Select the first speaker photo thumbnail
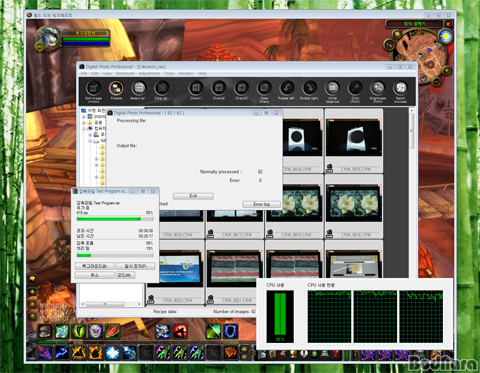 click(303, 137)
